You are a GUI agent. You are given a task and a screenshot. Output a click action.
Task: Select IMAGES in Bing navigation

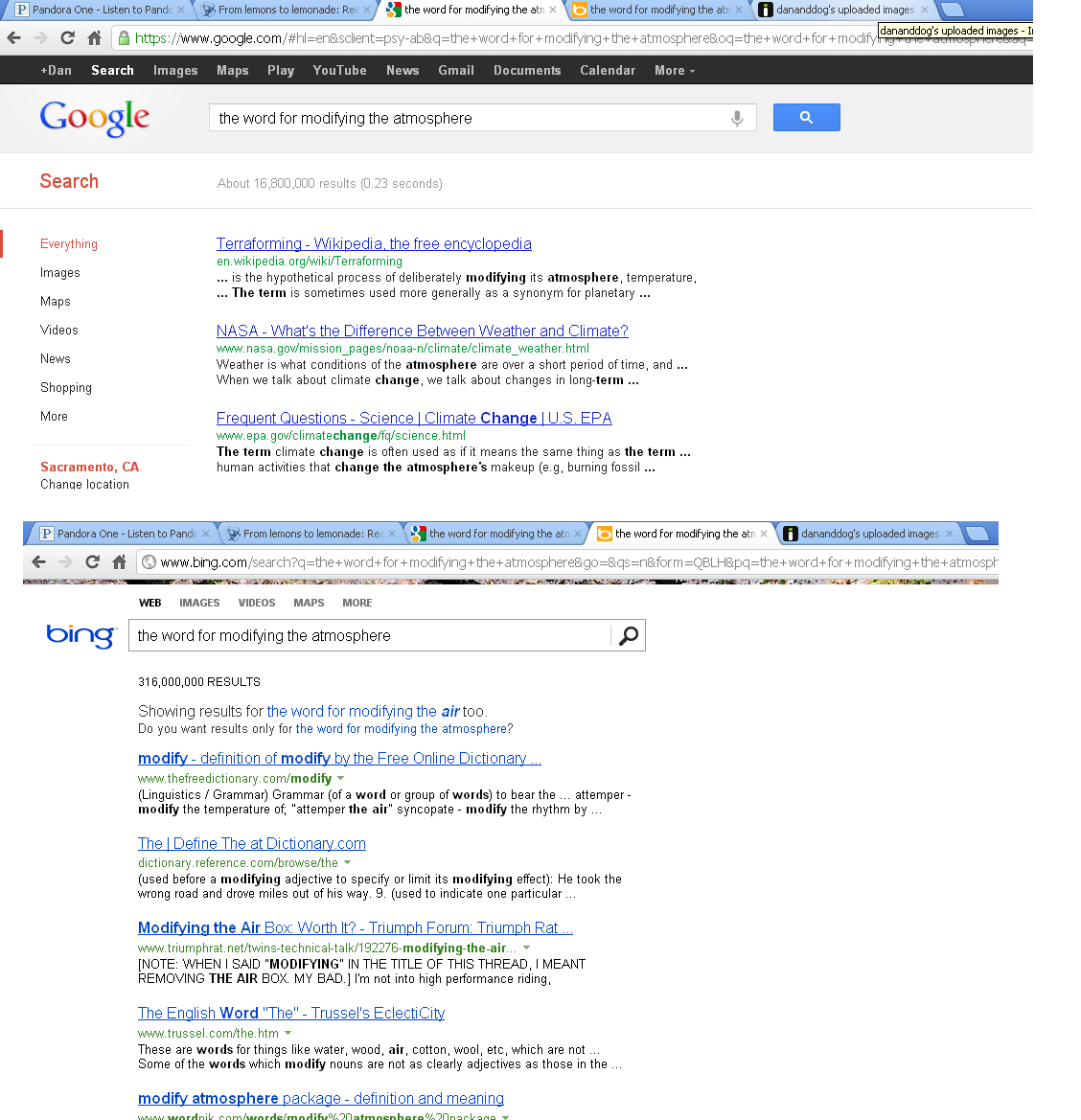pyautogui.click(x=199, y=603)
